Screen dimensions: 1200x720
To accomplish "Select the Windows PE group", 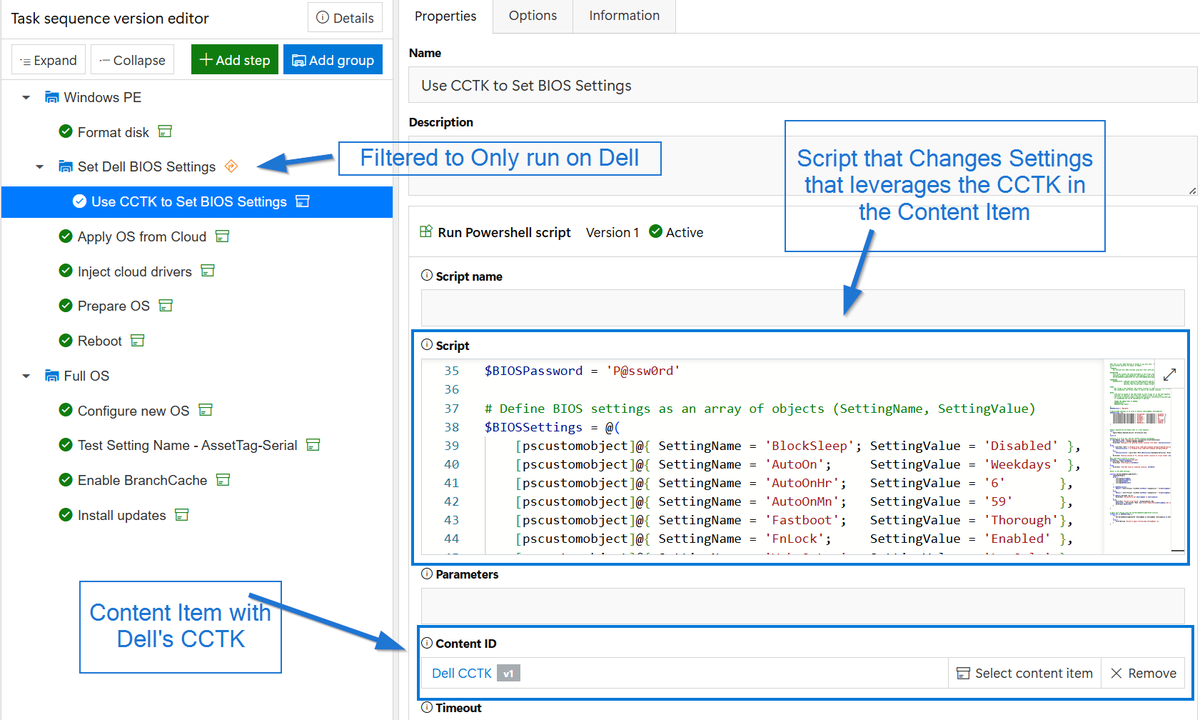I will click(x=102, y=97).
